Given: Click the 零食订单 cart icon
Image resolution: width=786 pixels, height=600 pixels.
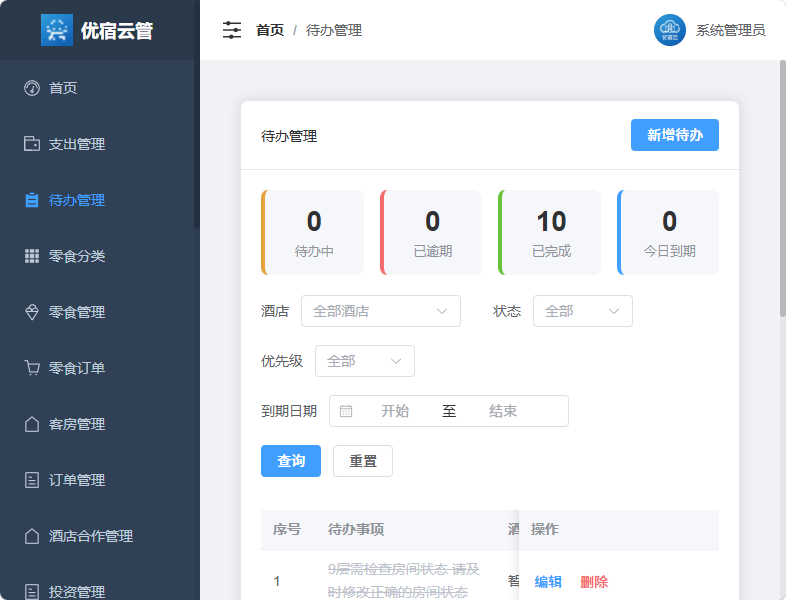Looking at the screenshot, I should [x=32, y=368].
